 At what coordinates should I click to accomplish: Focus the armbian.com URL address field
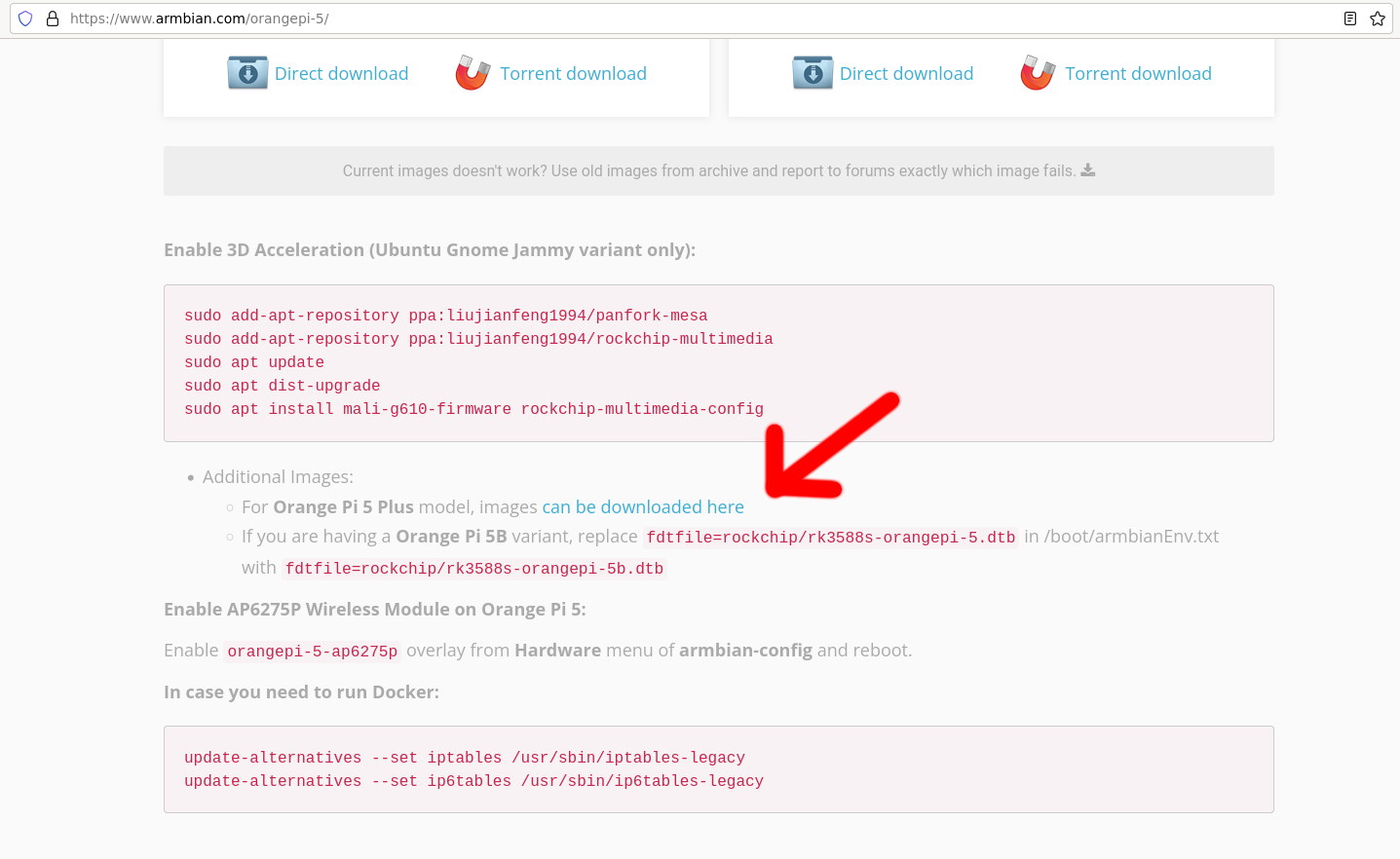682,19
